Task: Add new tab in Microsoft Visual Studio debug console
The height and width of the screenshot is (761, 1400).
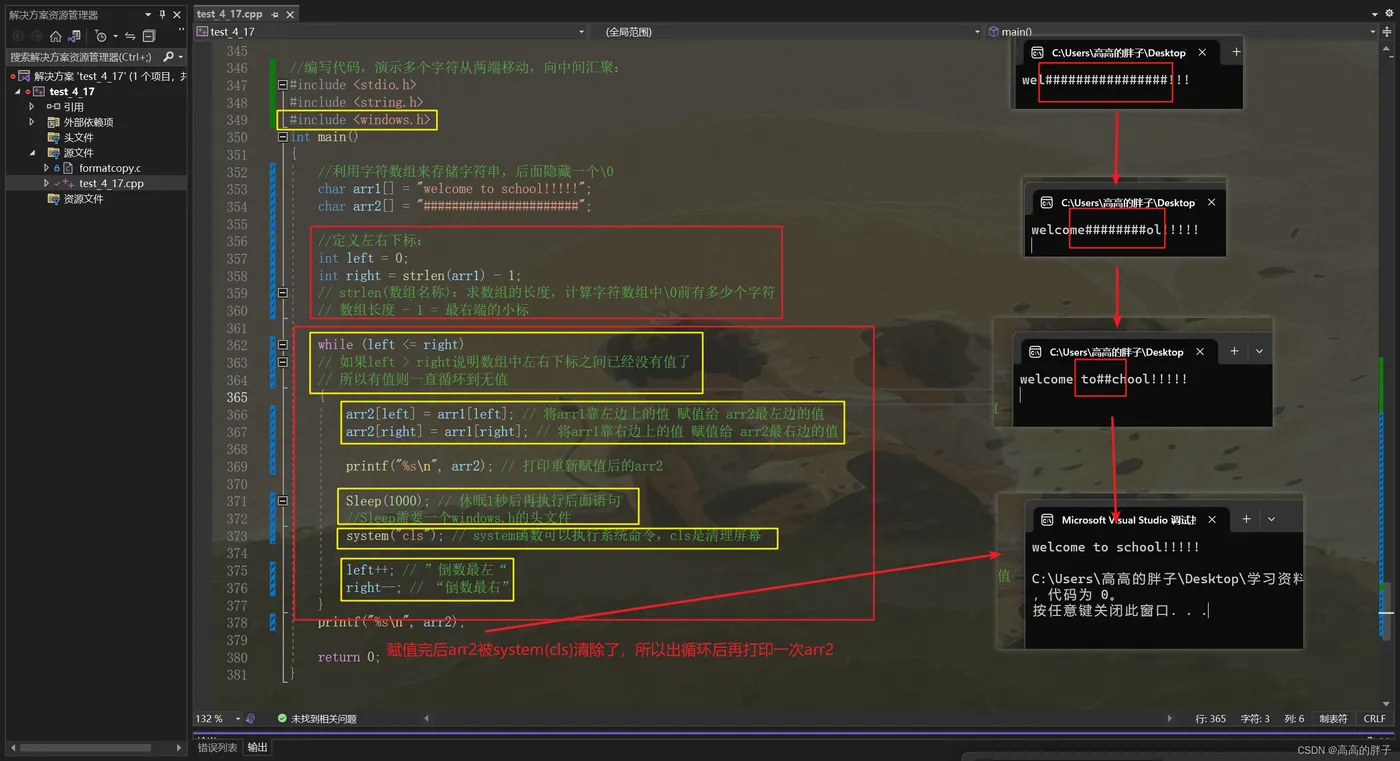Action: 1246,519
